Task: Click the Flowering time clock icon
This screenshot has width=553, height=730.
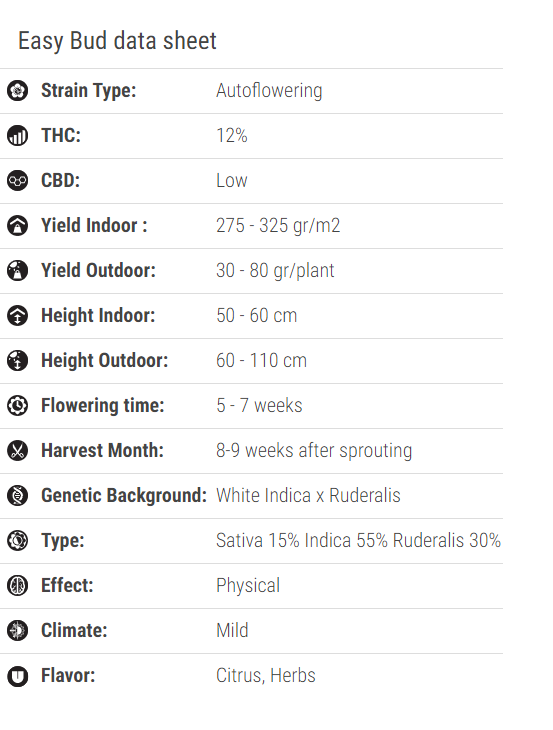Action: click(18, 406)
